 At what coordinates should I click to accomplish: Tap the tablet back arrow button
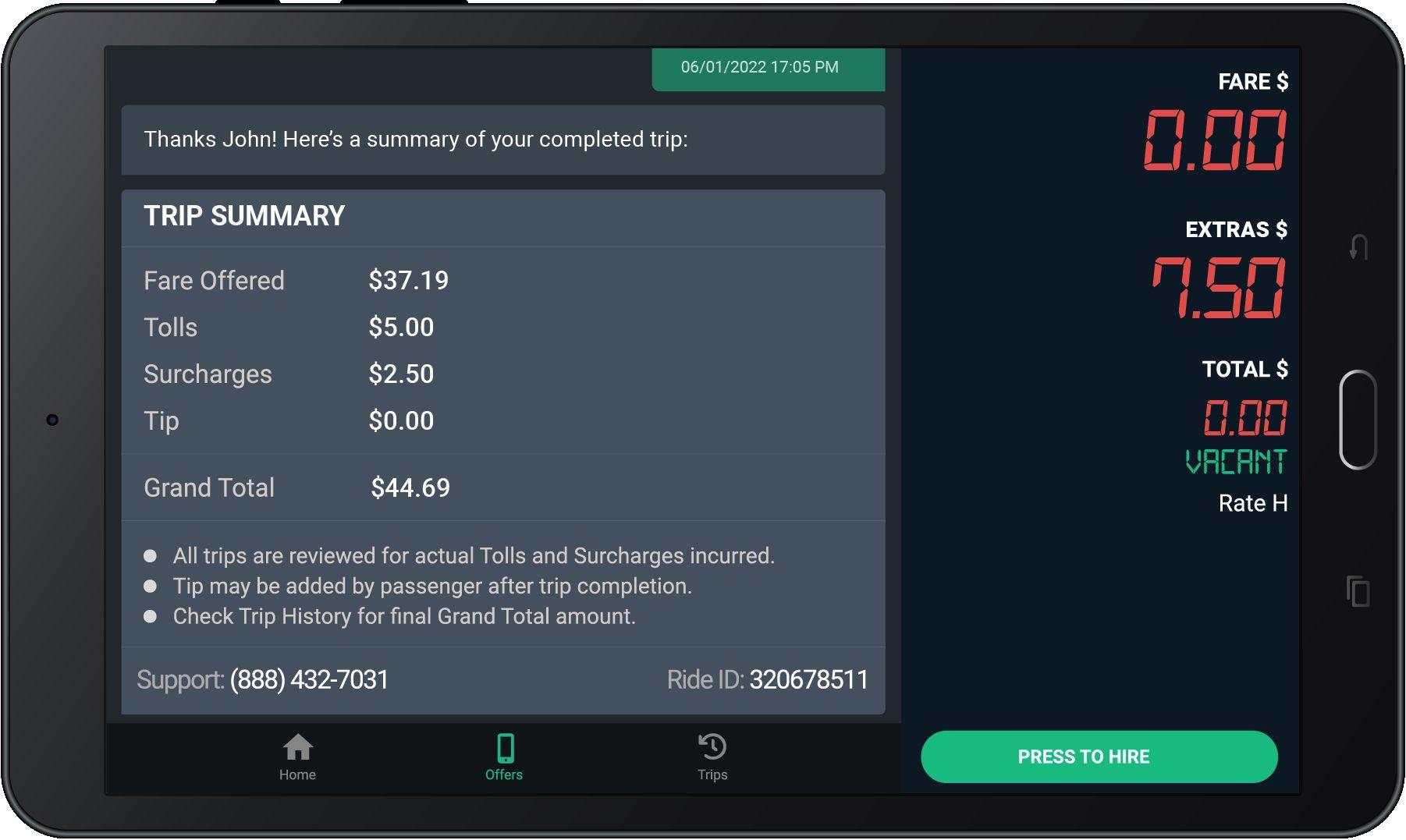[1358, 247]
